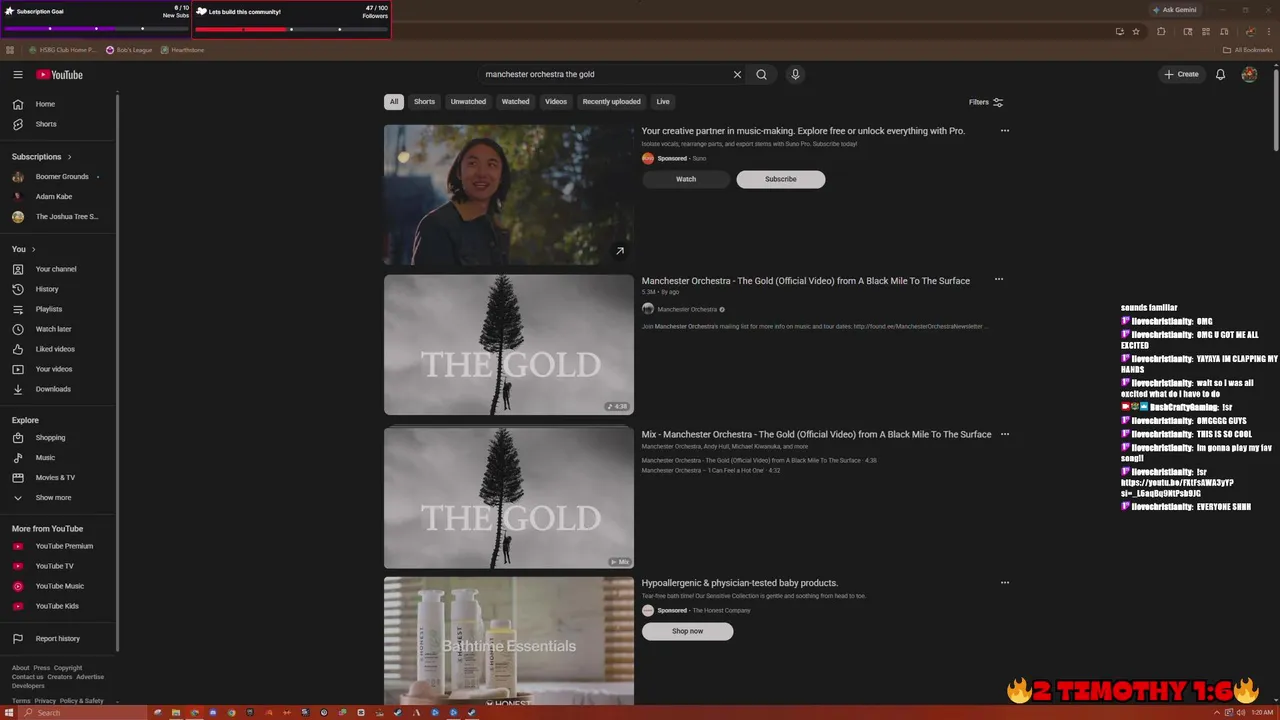Open the Hearthstone bookmark
Screen dimensions: 1280x720
point(182,50)
